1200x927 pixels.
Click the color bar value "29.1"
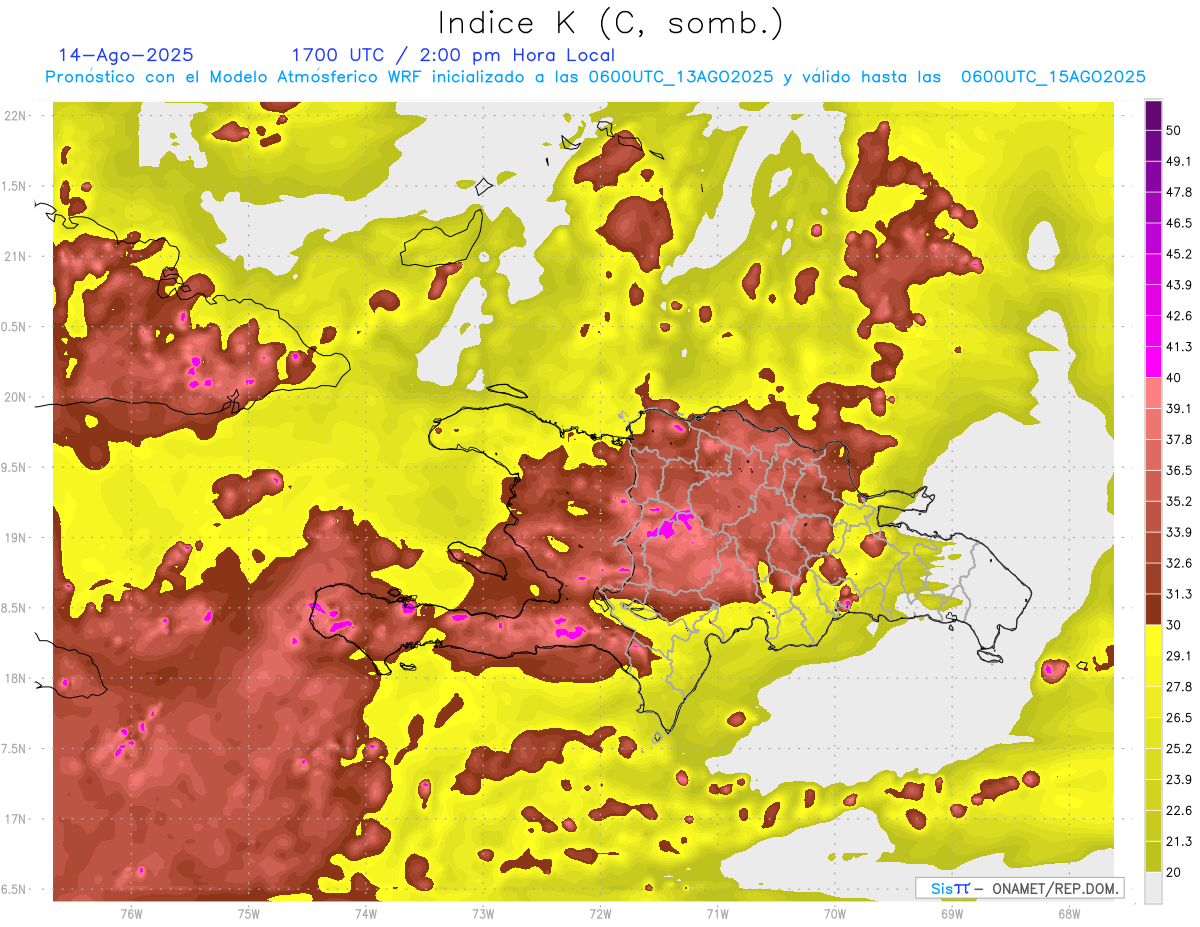coord(1179,656)
